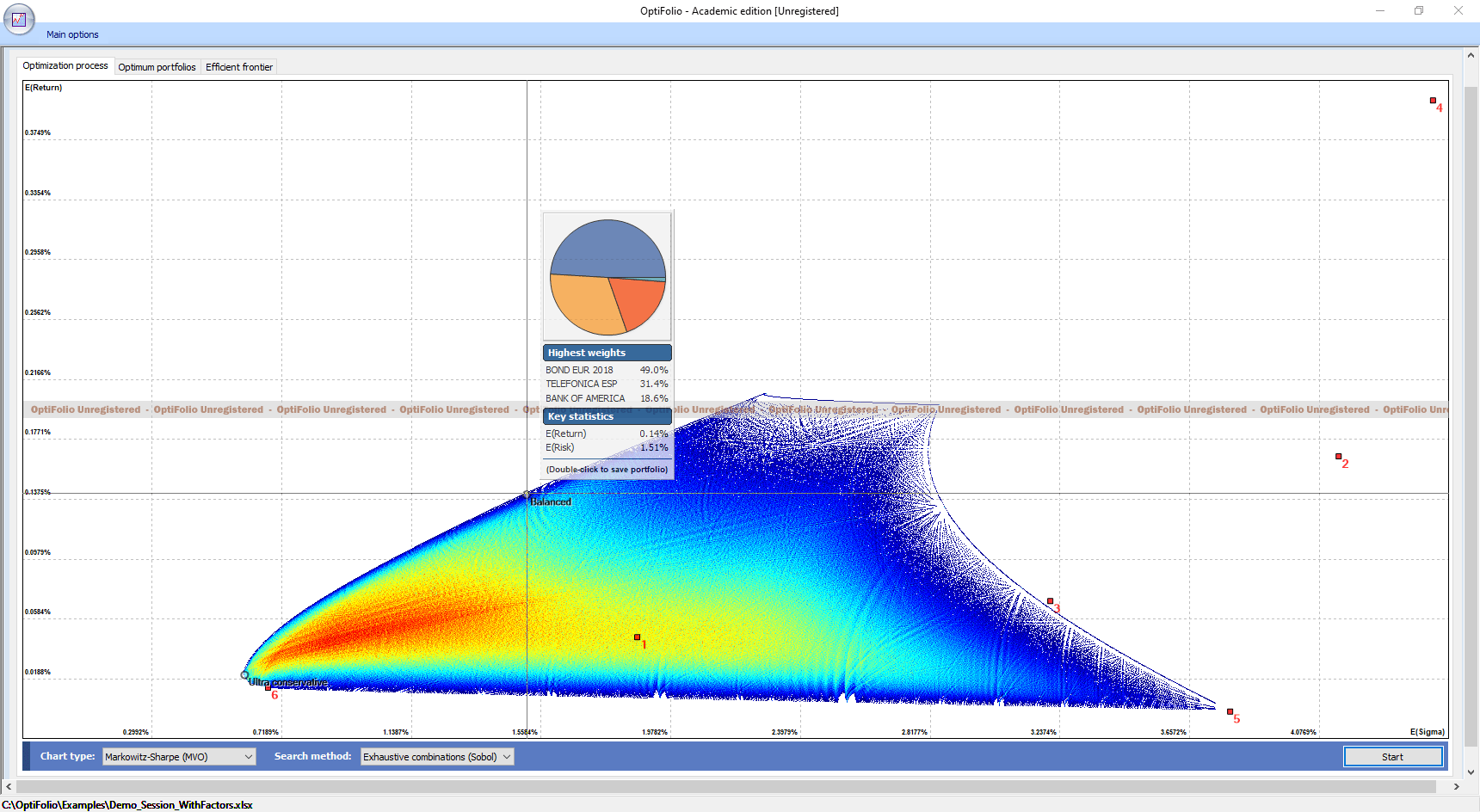
Task: Select red asset marker 1
Action: coord(637,637)
